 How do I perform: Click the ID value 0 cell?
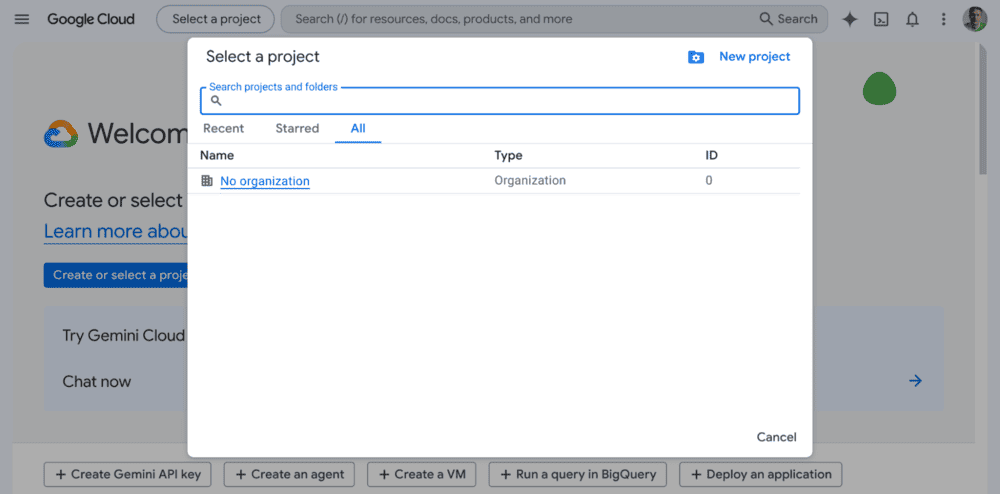coord(709,180)
